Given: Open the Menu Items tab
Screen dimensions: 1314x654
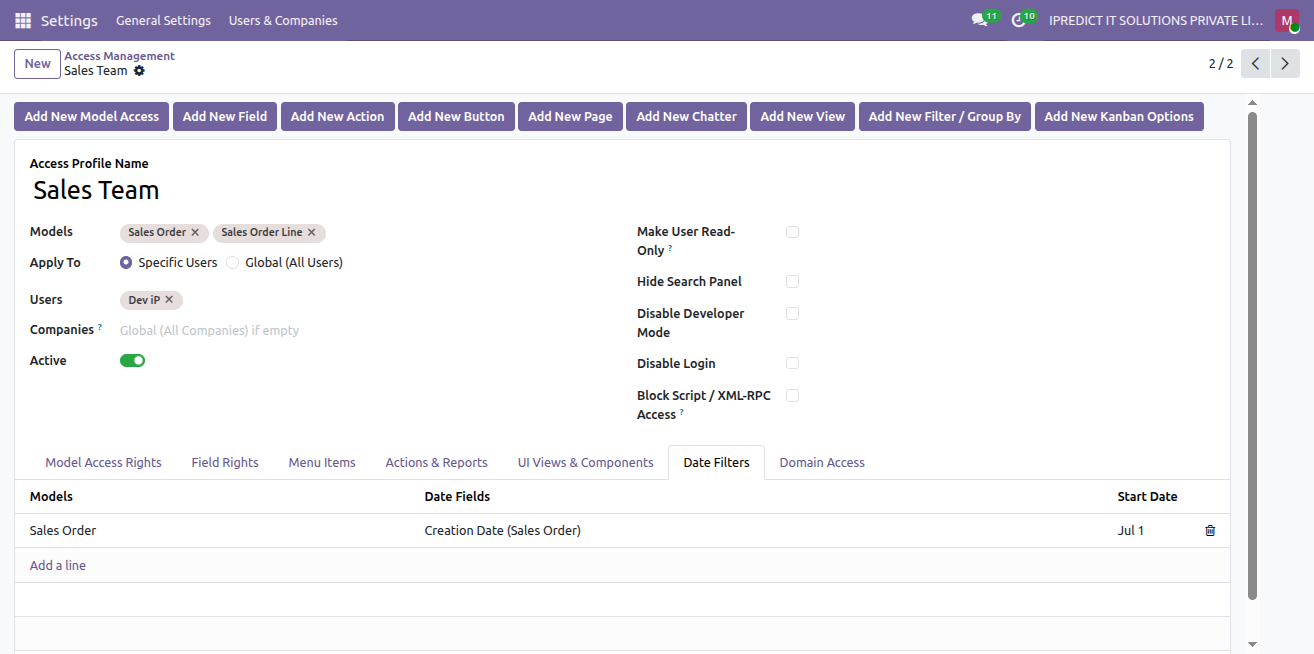Looking at the screenshot, I should pos(322,463).
